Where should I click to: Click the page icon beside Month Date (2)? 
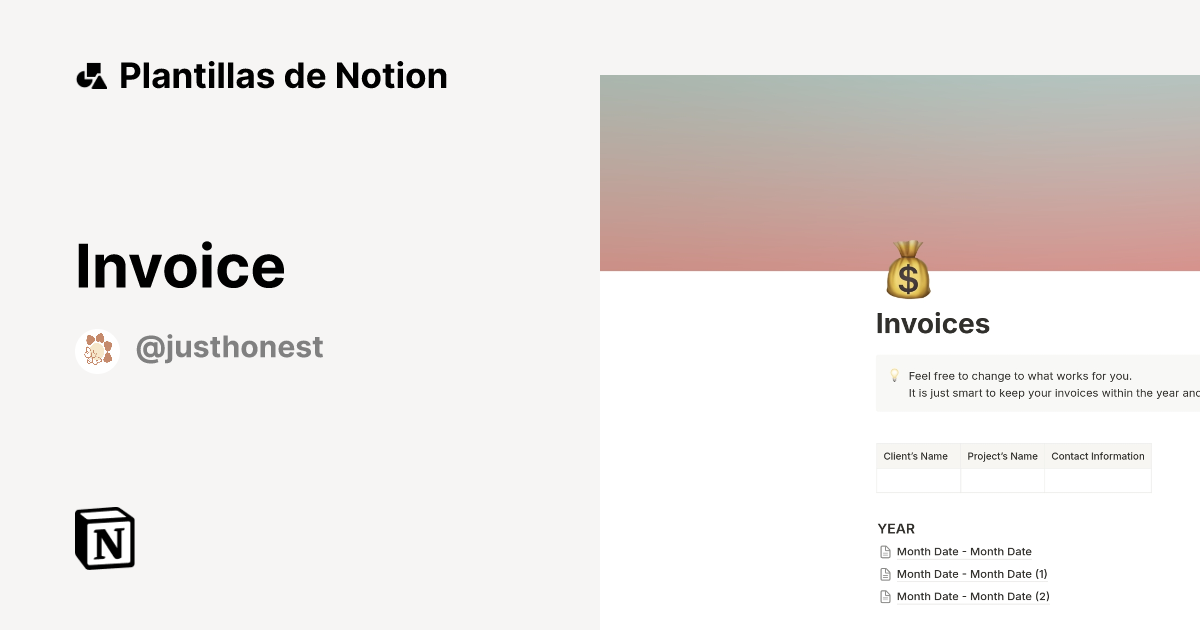click(x=885, y=596)
